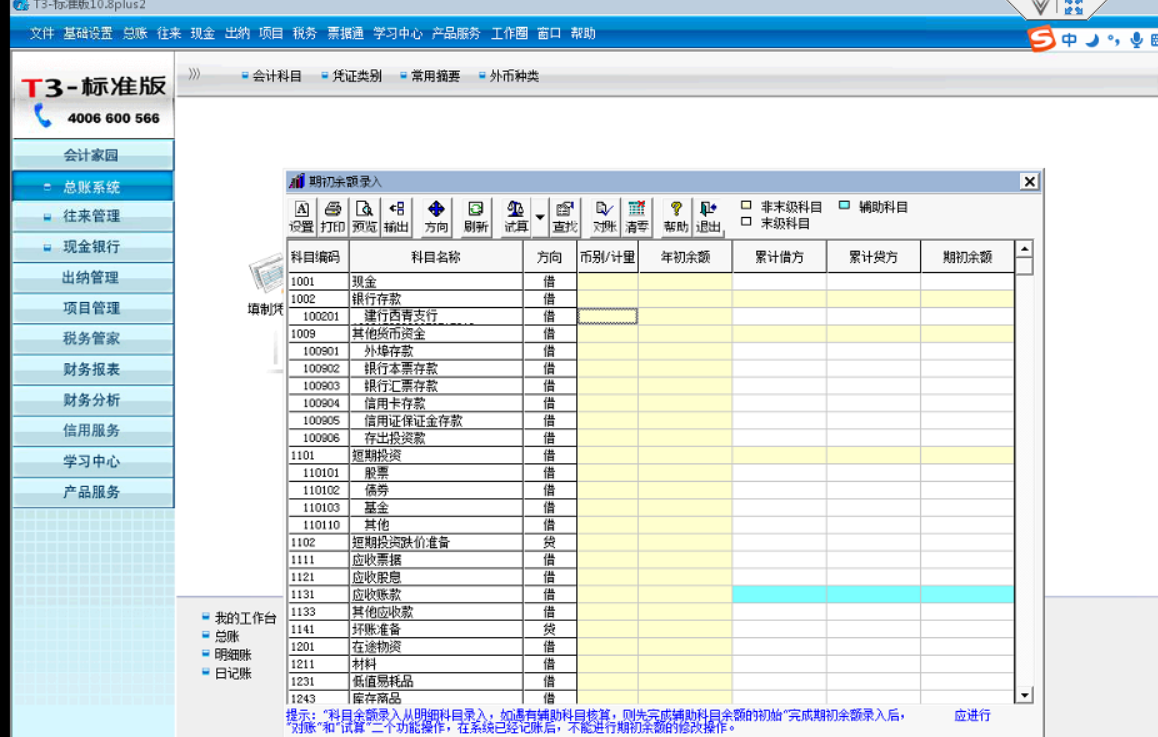Select the 应收账款 row 1131
Image resolution: width=1158 pixels, height=737 pixels.
(651, 594)
